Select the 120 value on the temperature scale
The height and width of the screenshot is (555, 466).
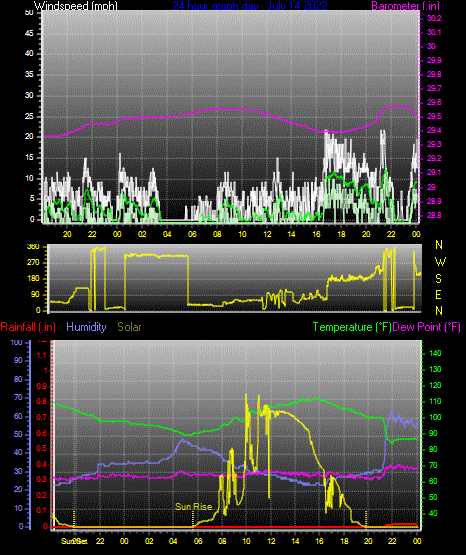(x=435, y=385)
